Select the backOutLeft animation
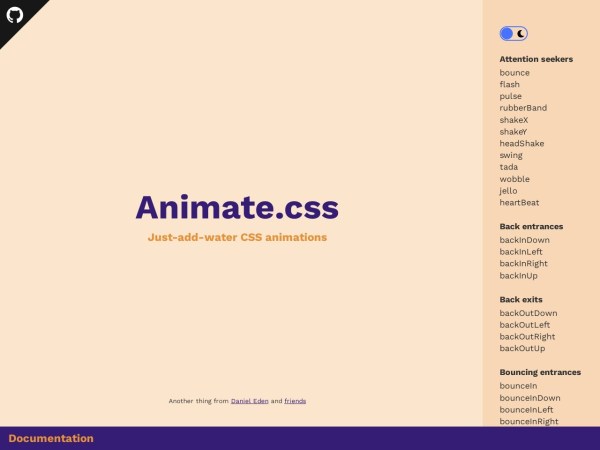 pyautogui.click(x=526, y=325)
